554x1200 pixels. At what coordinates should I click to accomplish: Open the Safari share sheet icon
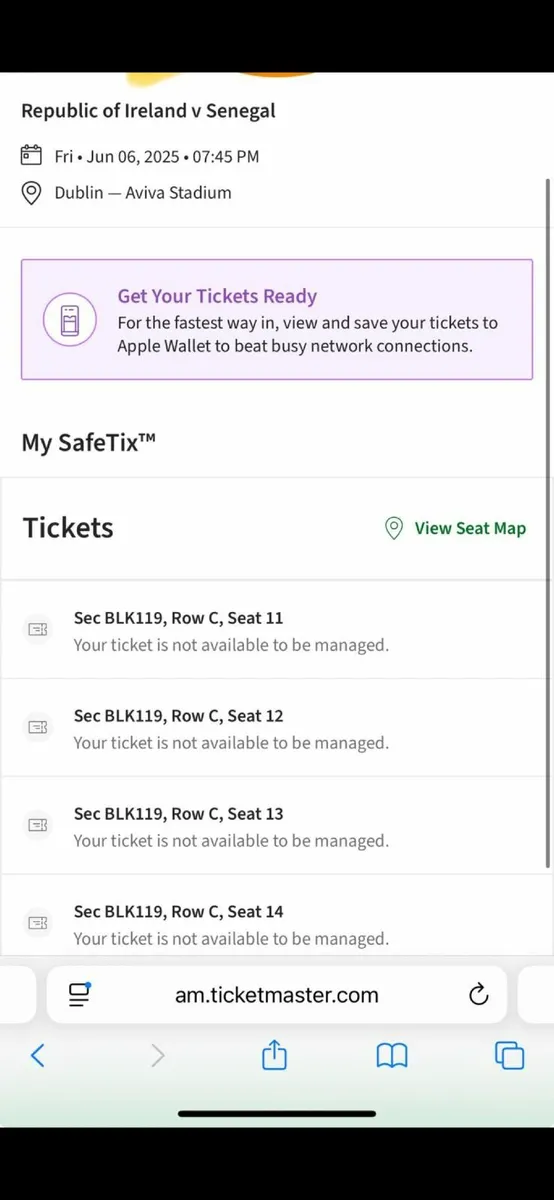tap(275, 1054)
